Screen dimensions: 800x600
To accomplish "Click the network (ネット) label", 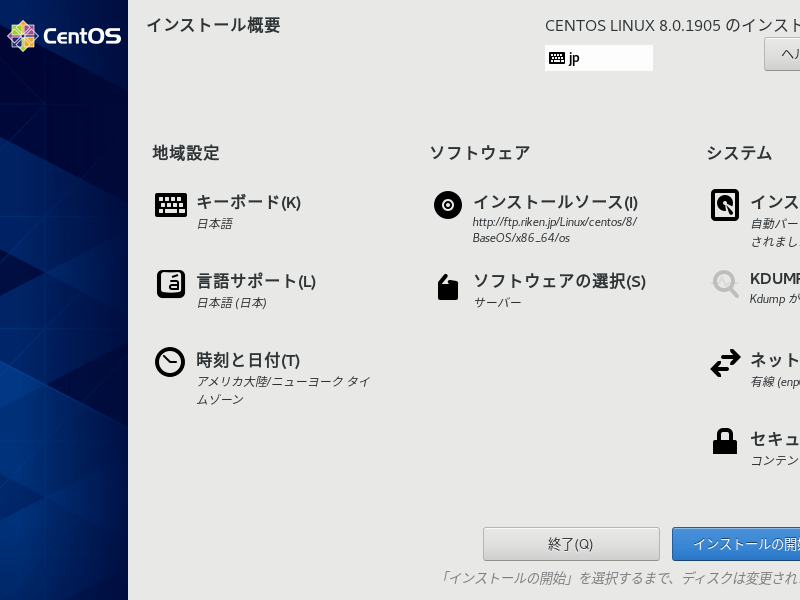I will click(x=774, y=360).
